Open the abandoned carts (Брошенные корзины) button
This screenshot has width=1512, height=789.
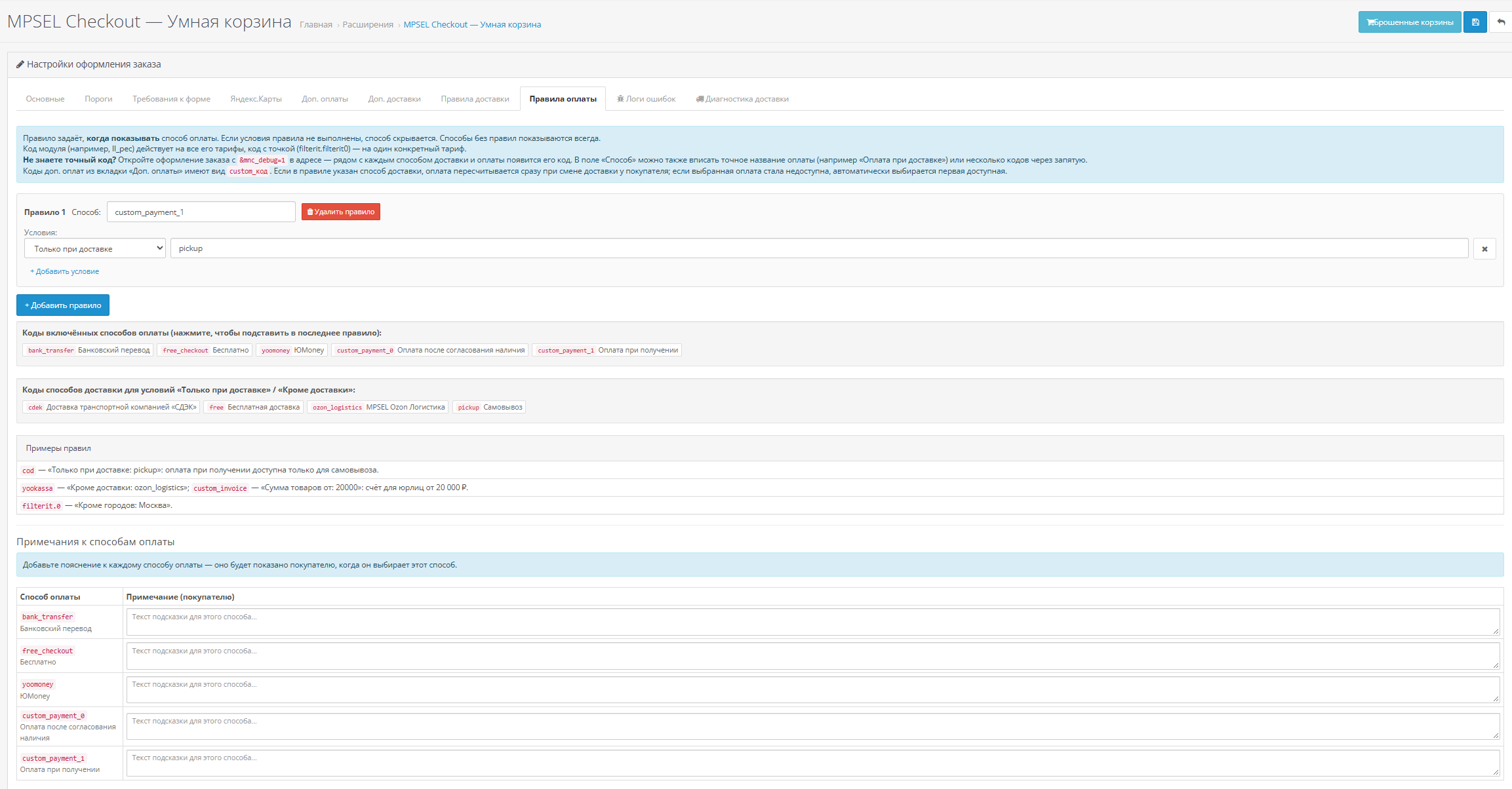click(x=1410, y=22)
